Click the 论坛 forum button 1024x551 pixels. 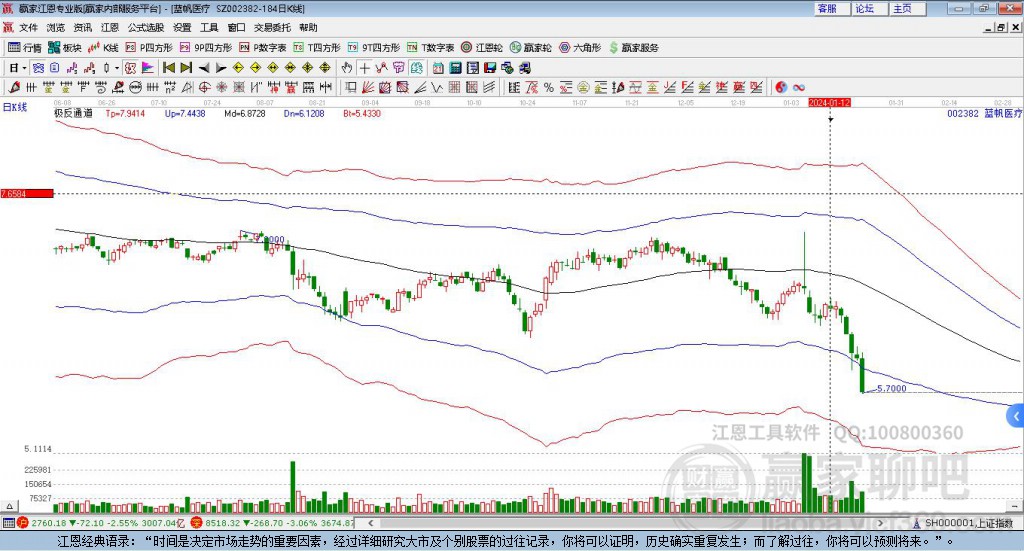865,8
